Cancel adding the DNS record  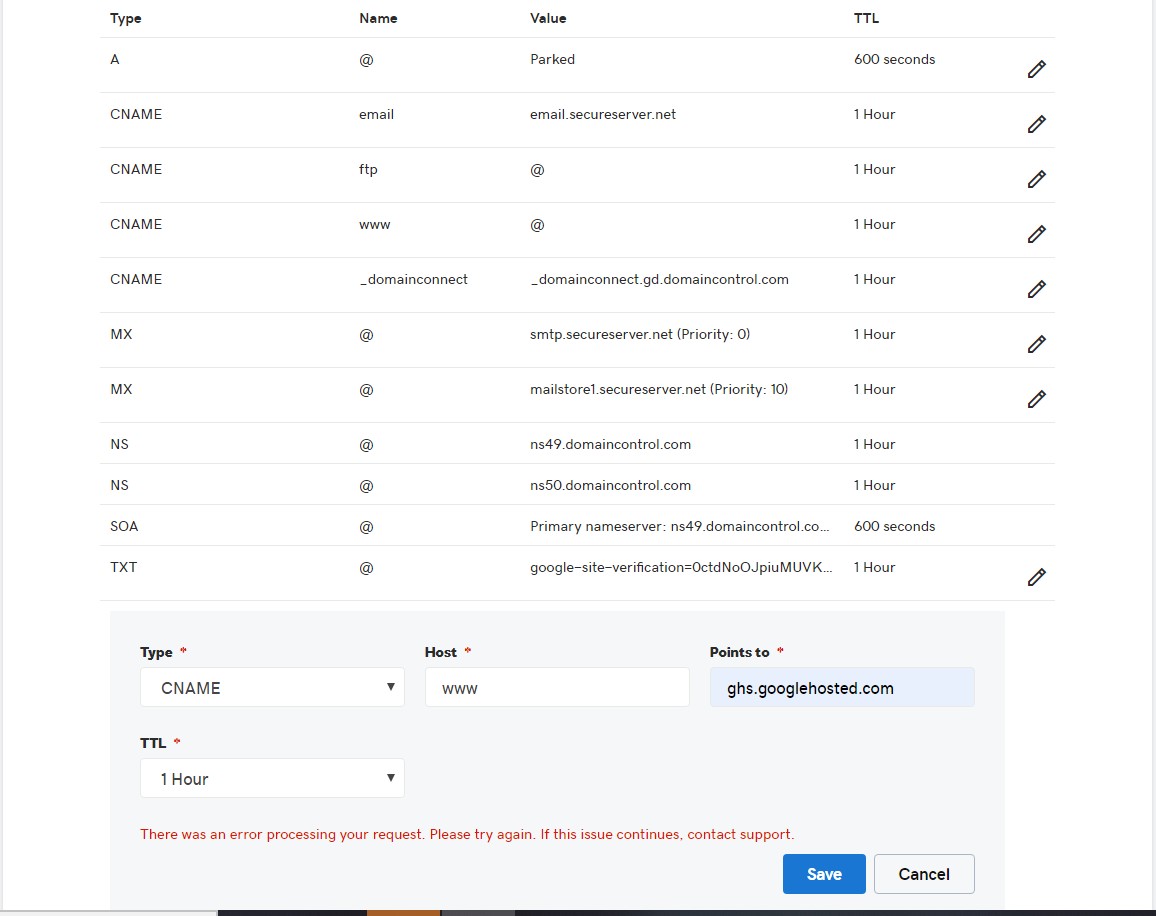click(924, 874)
